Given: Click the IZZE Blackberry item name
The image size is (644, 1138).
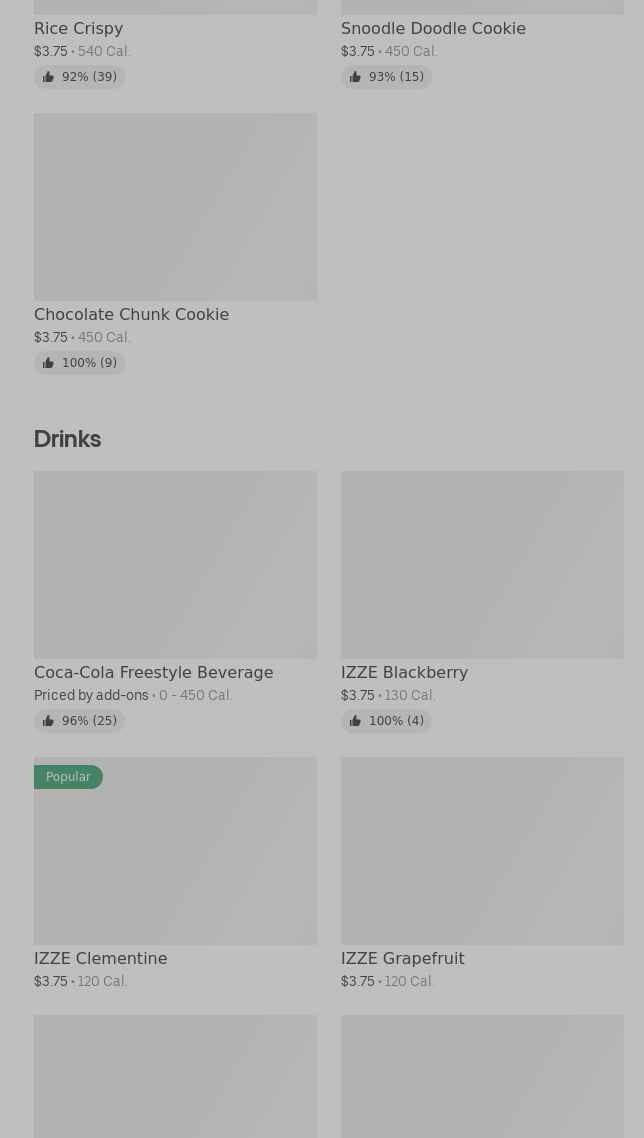Looking at the screenshot, I should (404, 673).
